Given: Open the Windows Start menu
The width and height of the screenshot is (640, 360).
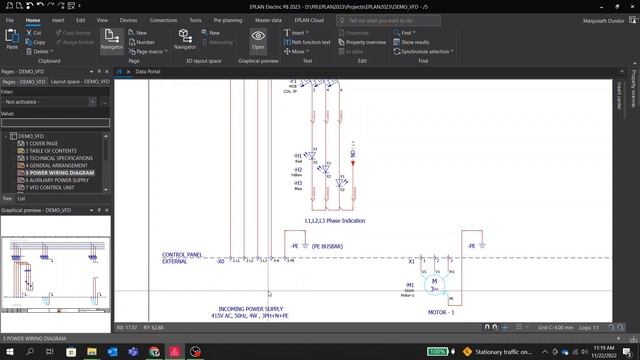Looking at the screenshot, I should (x=9, y=351).
